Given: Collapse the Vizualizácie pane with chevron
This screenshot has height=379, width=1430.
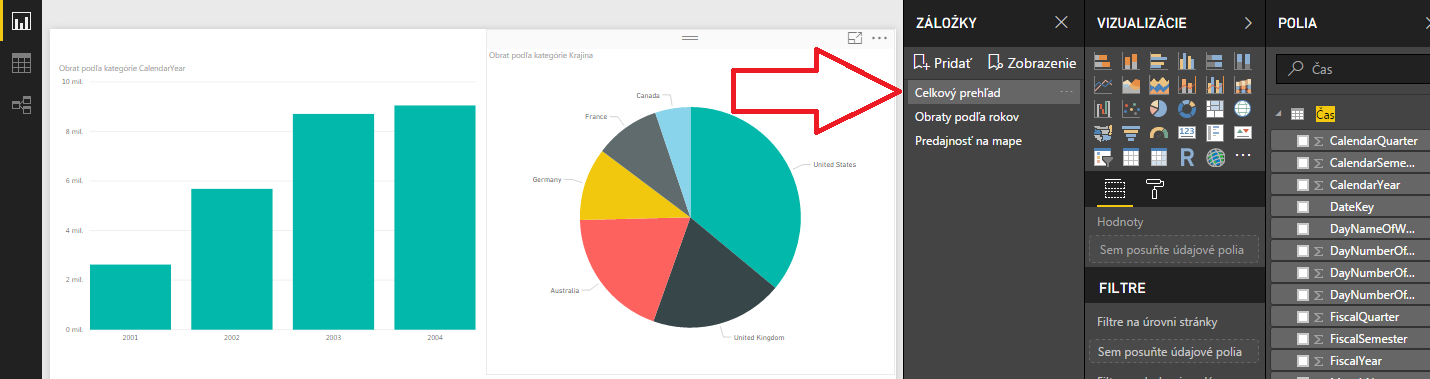Looking at the screenshot, I should (x=1248, y=22).
